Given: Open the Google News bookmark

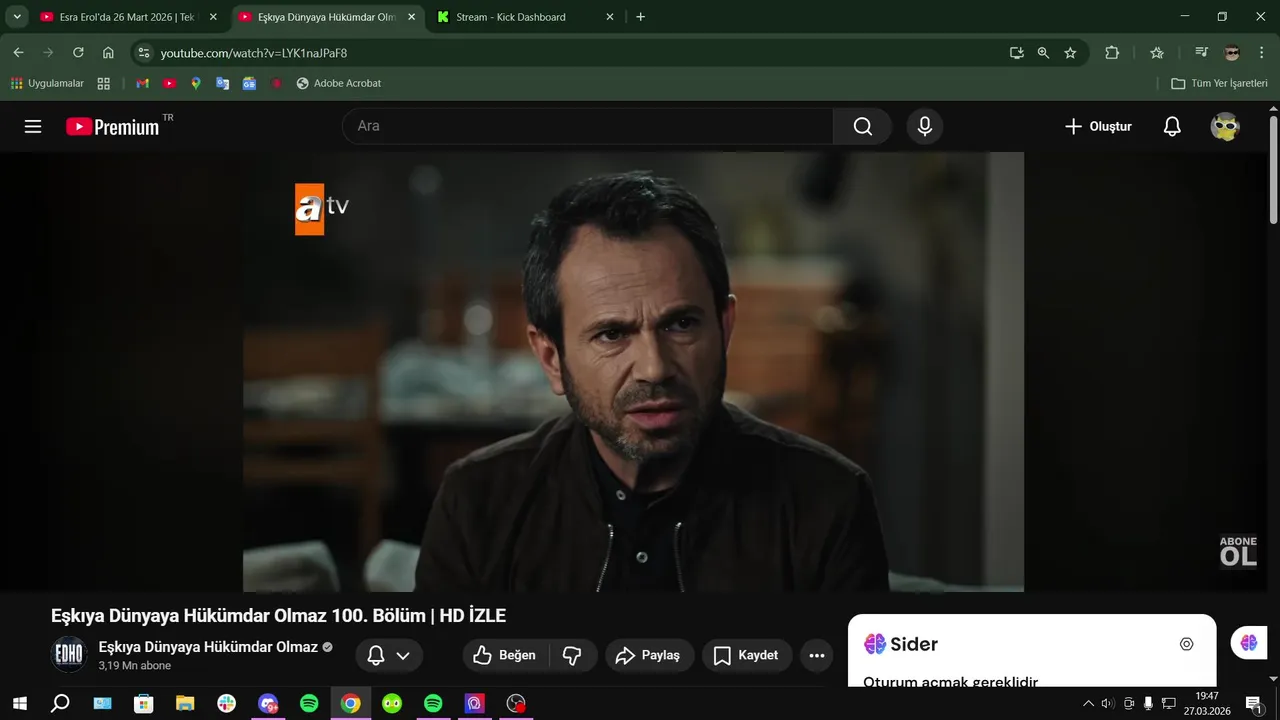Looking at the screenshot, I should pyautogui.click(x=249, y=84).
